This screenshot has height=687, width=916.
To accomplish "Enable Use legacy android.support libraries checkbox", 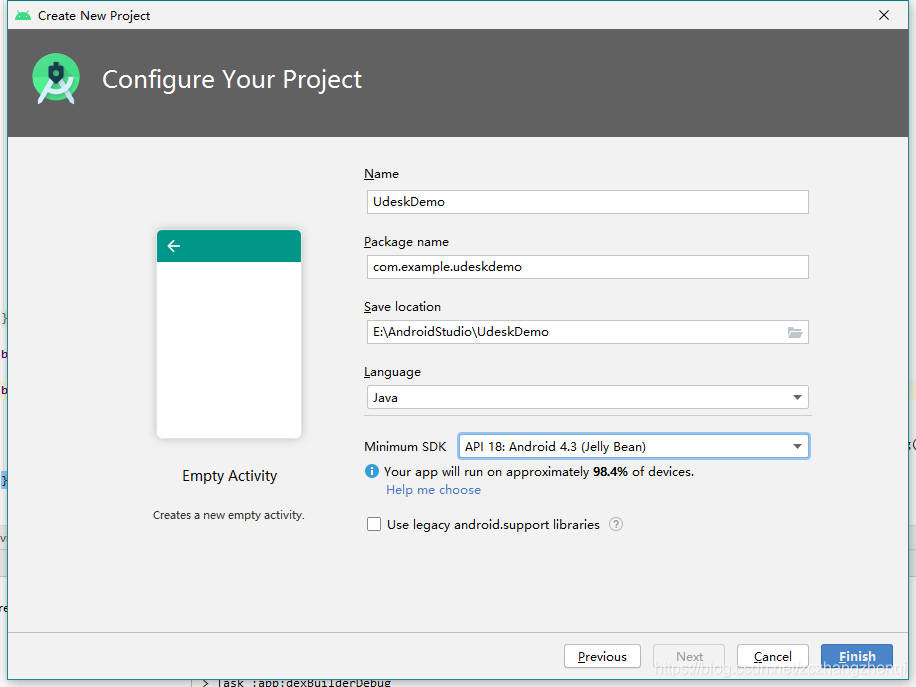I will 374,524.
